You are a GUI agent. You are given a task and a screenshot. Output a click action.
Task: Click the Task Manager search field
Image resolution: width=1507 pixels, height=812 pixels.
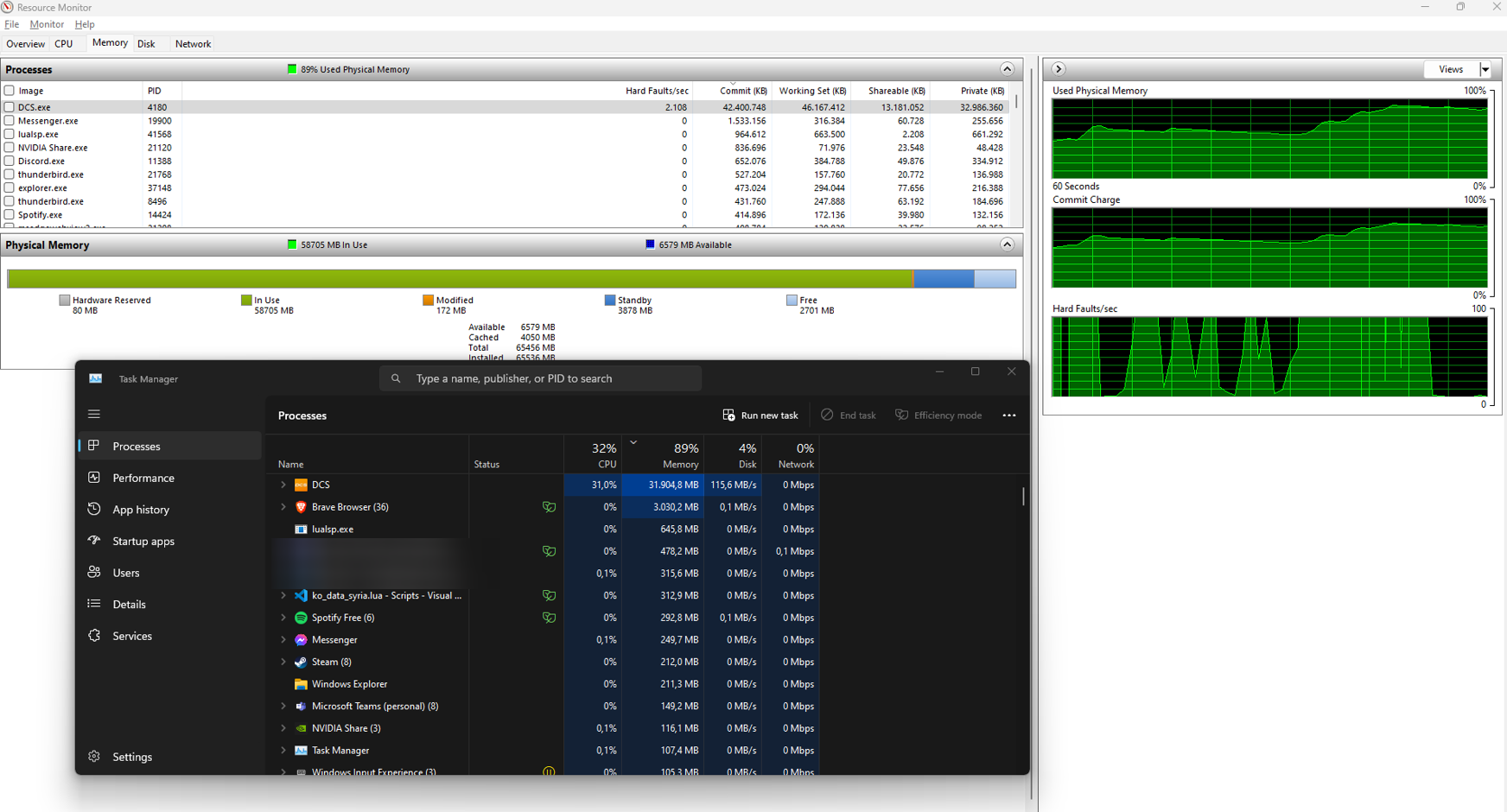point(540,378)
